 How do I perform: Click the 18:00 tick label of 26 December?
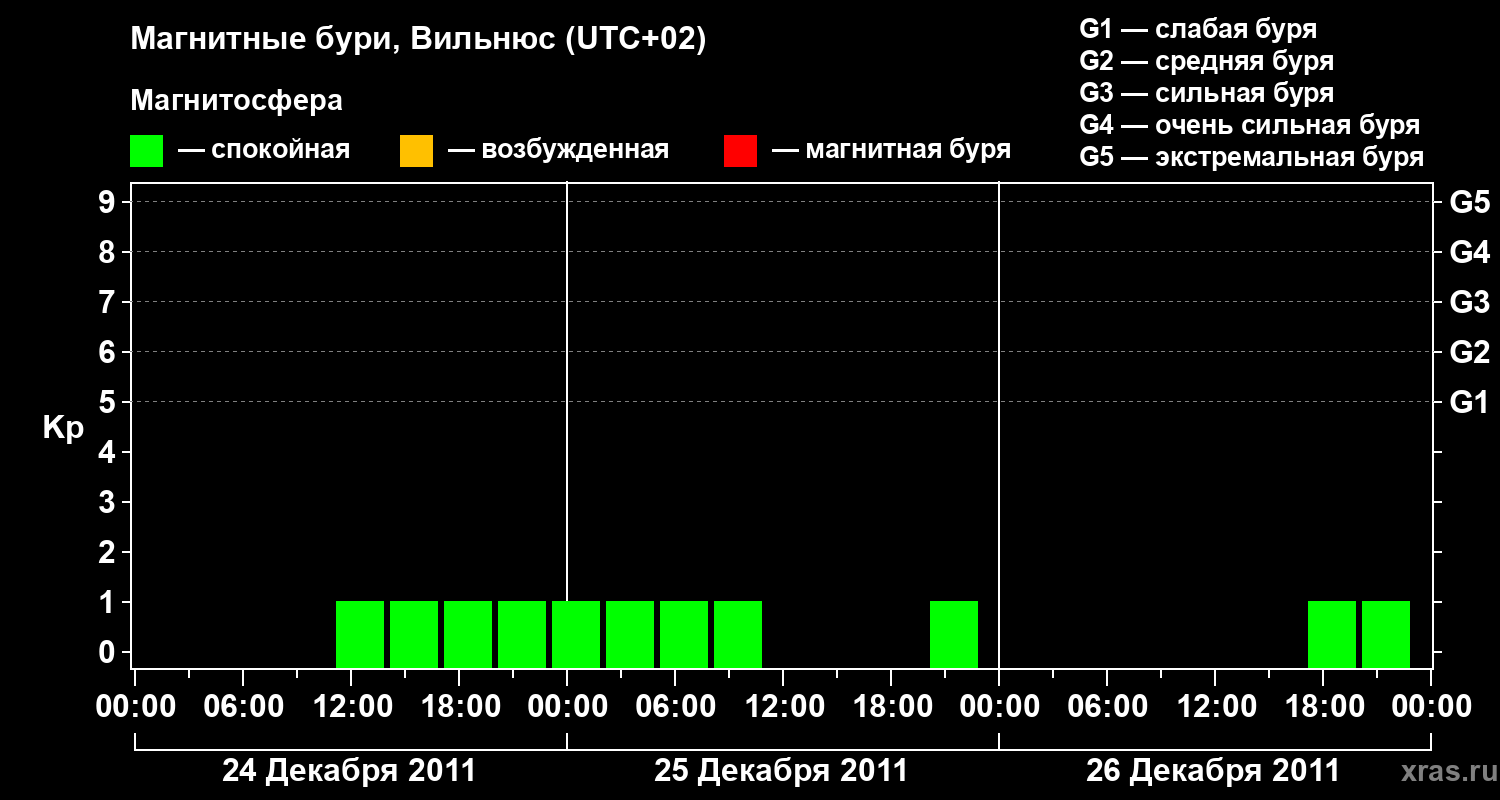pos(1323,706)
